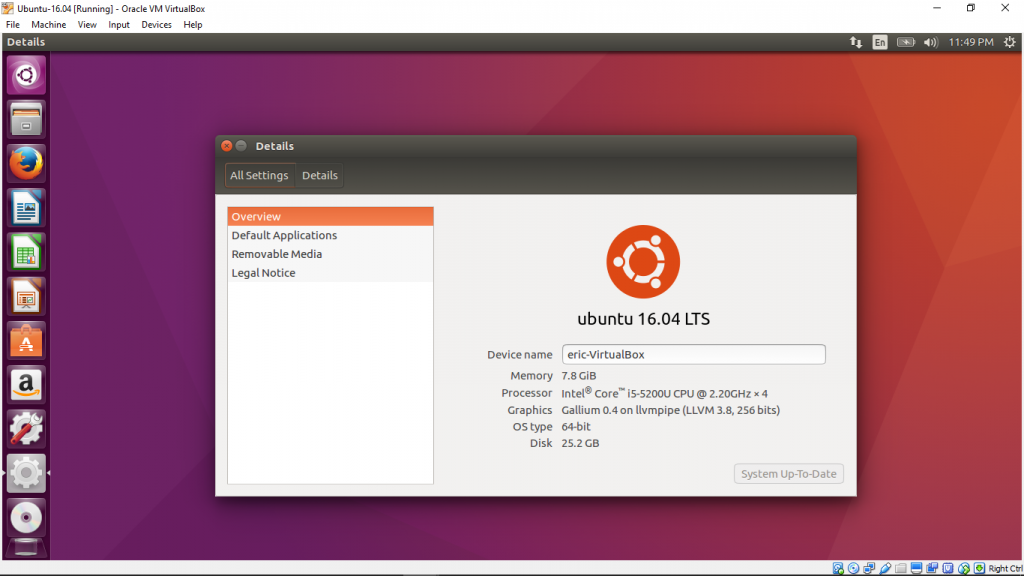Close the Details window with red button

[x=227, y=146]
